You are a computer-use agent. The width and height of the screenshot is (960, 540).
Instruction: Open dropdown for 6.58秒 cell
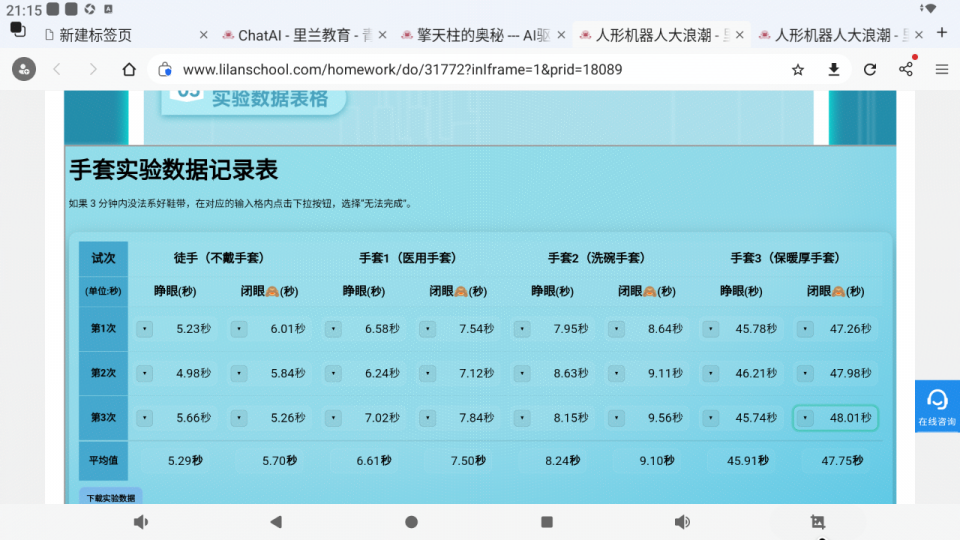pyautogui.click(x=333, y=329)
